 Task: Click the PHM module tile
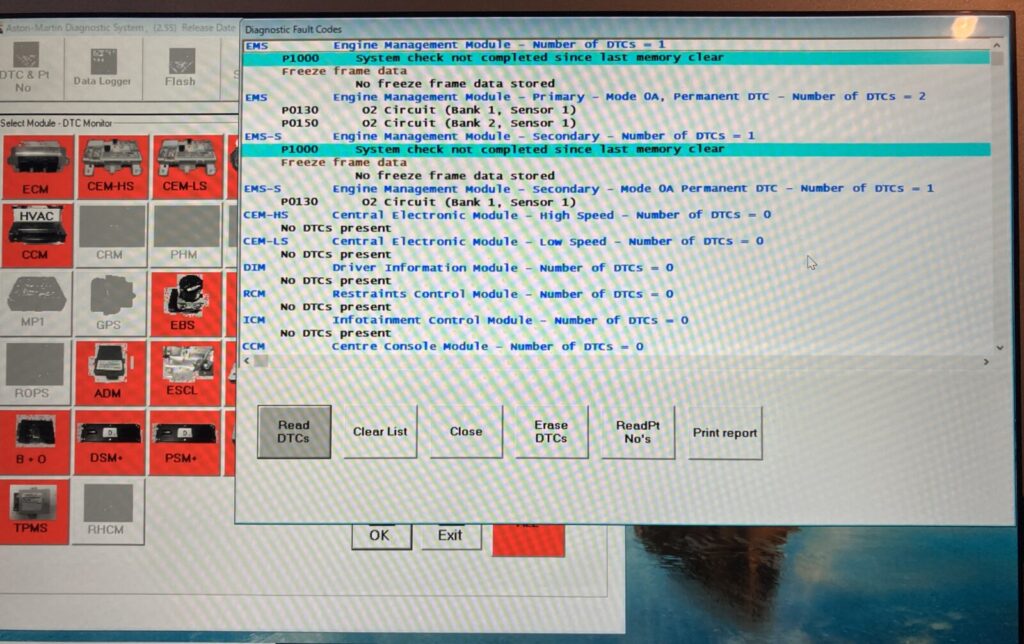[185, 235]
